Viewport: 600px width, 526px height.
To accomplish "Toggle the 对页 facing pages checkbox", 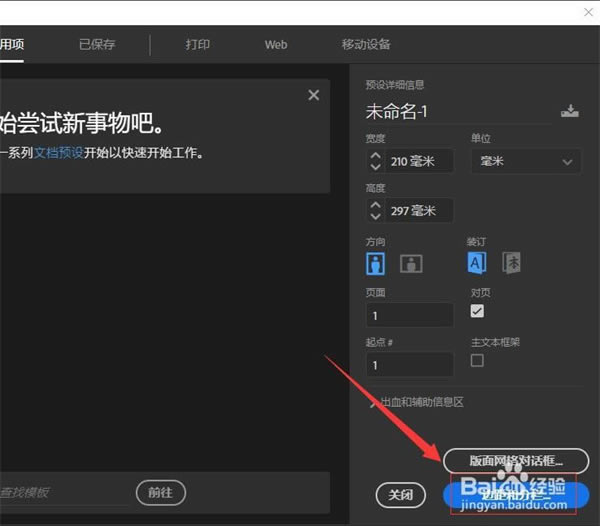I will click(x=477, y=311).
